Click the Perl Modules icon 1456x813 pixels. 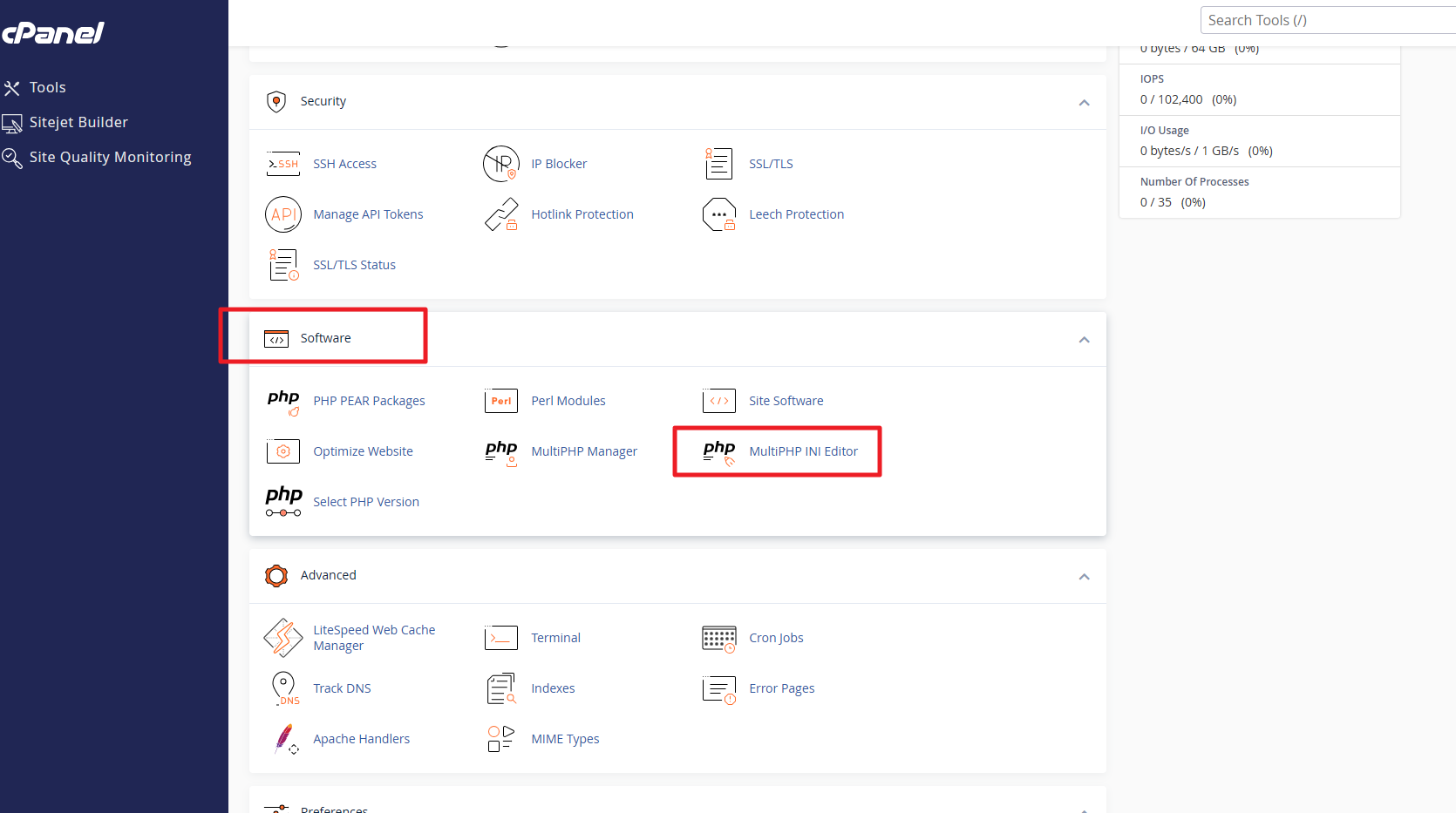501,401
